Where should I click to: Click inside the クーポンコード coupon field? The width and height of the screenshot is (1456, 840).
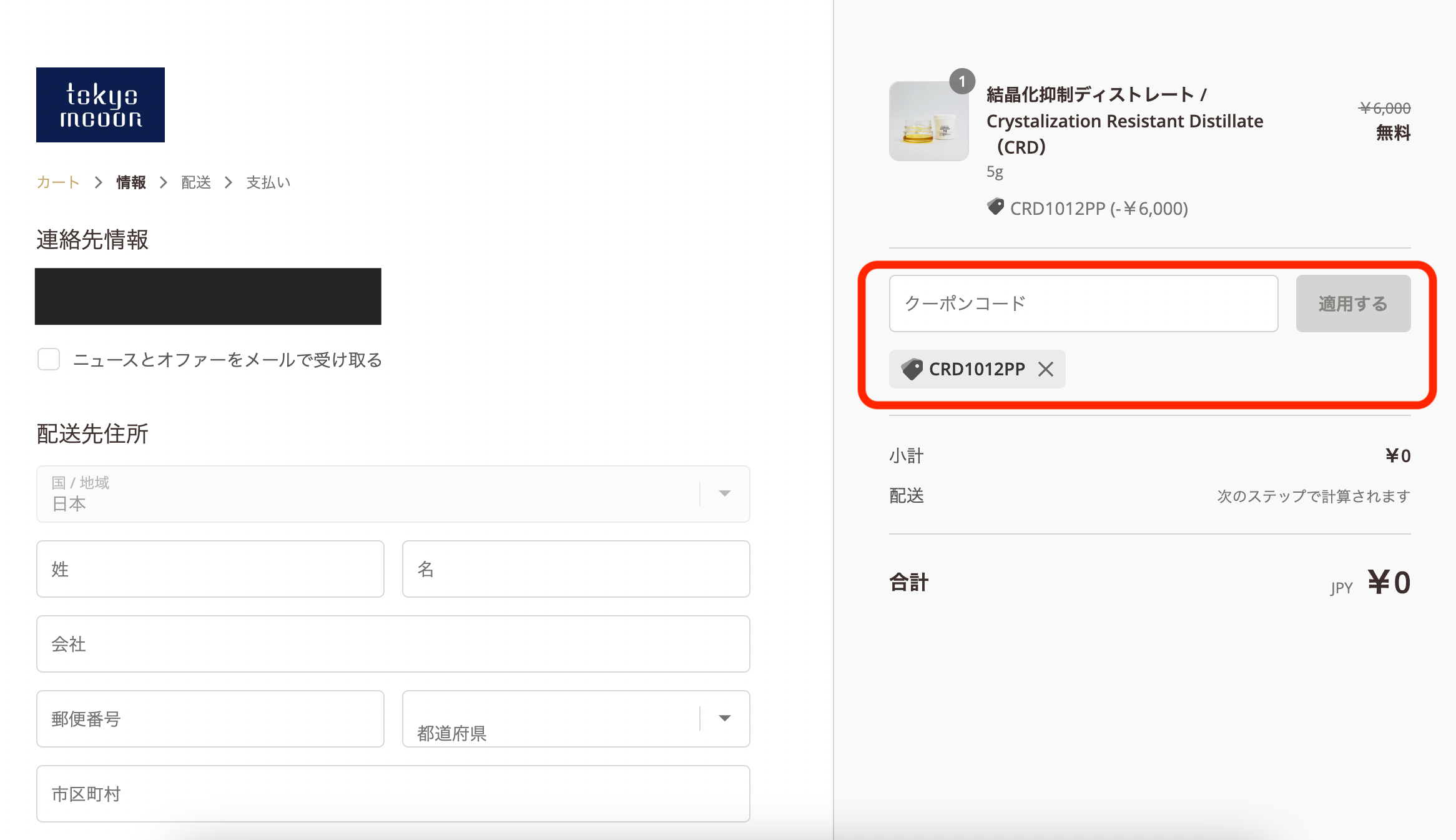pyautogui.click(x=1083, y=303)
